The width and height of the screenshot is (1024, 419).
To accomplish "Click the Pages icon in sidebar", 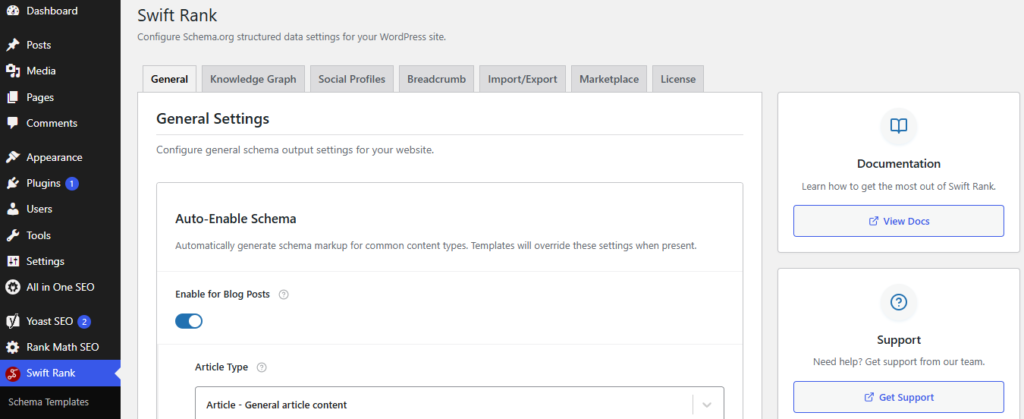I will (12, 97).
